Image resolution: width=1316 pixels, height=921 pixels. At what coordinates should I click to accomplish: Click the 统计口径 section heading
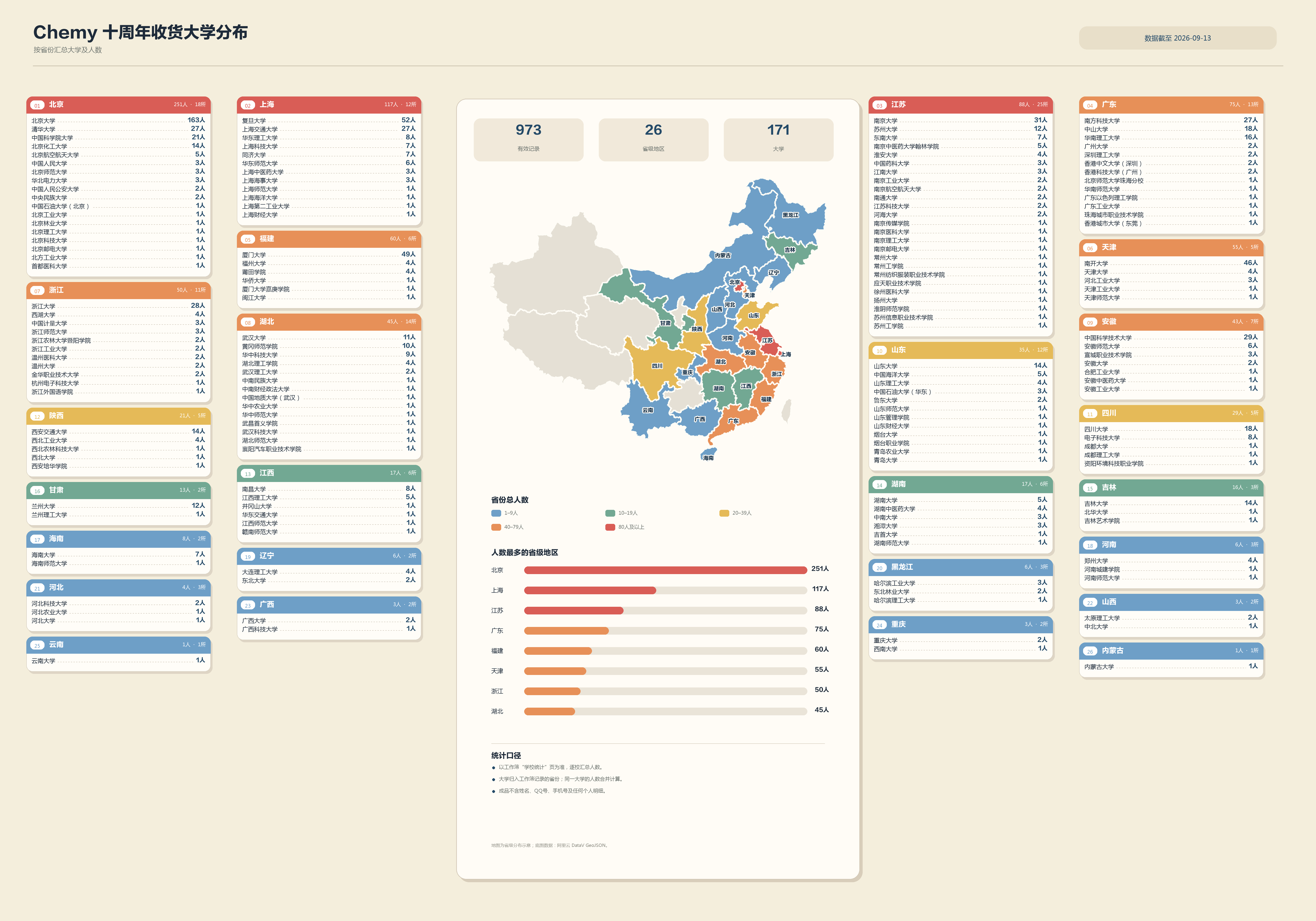tap(506, 755)
